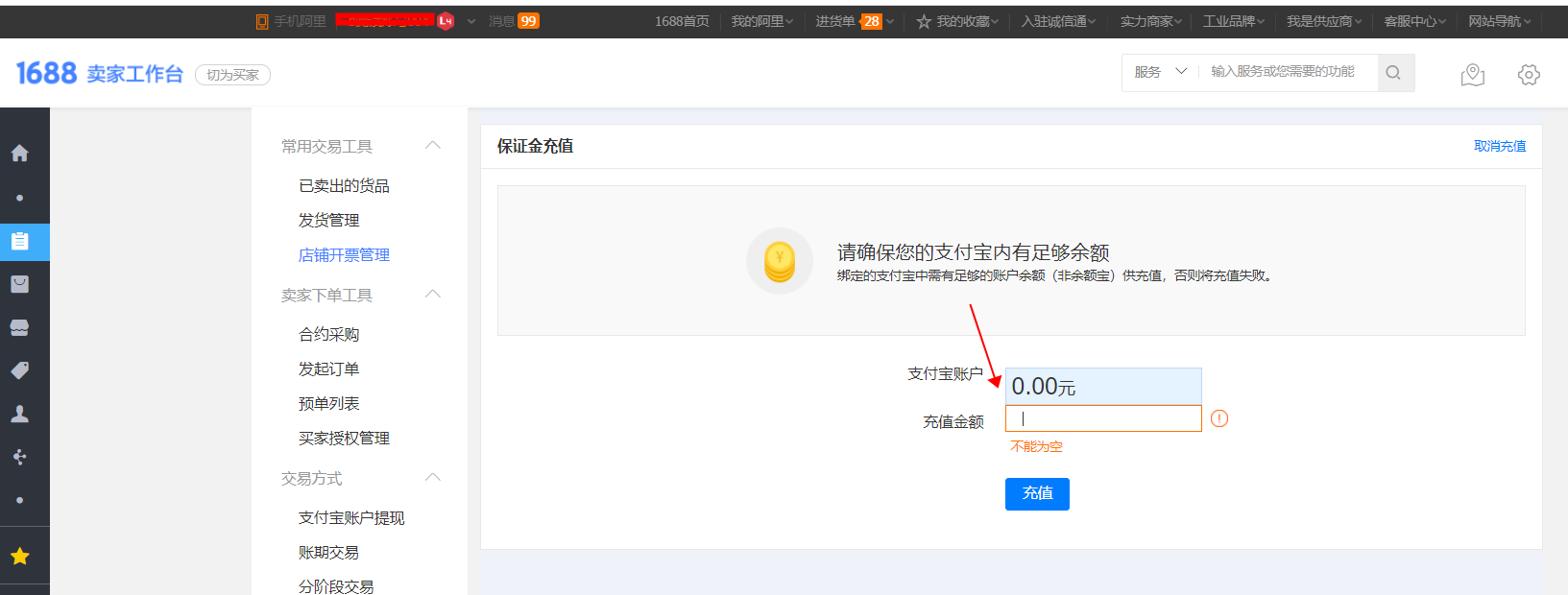The height and width of the screenshot is (595, 1568).
Task: Click the search magnifier button
Action: point(1395,73)
